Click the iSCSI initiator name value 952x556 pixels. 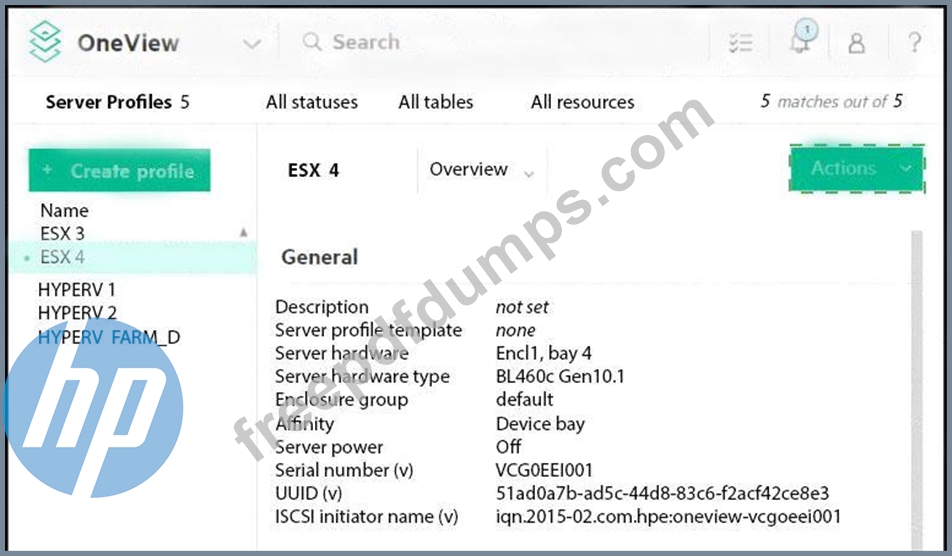pyautogui.click(x=668, y=517)
